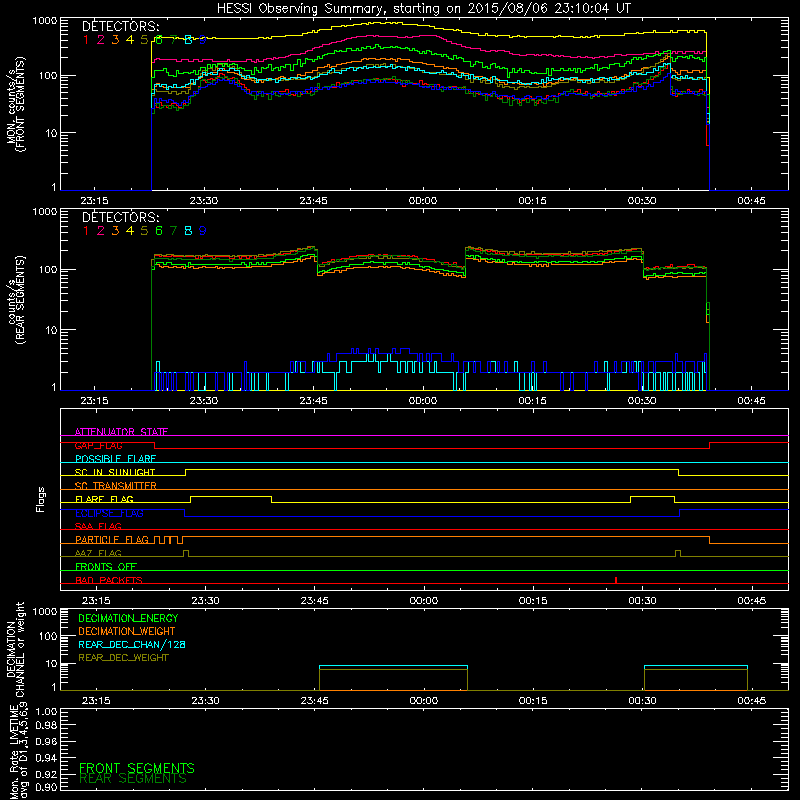Screen dimensions: 800x800
Task: Select red detector number 1 in rear segments legend
Action: 86,231
